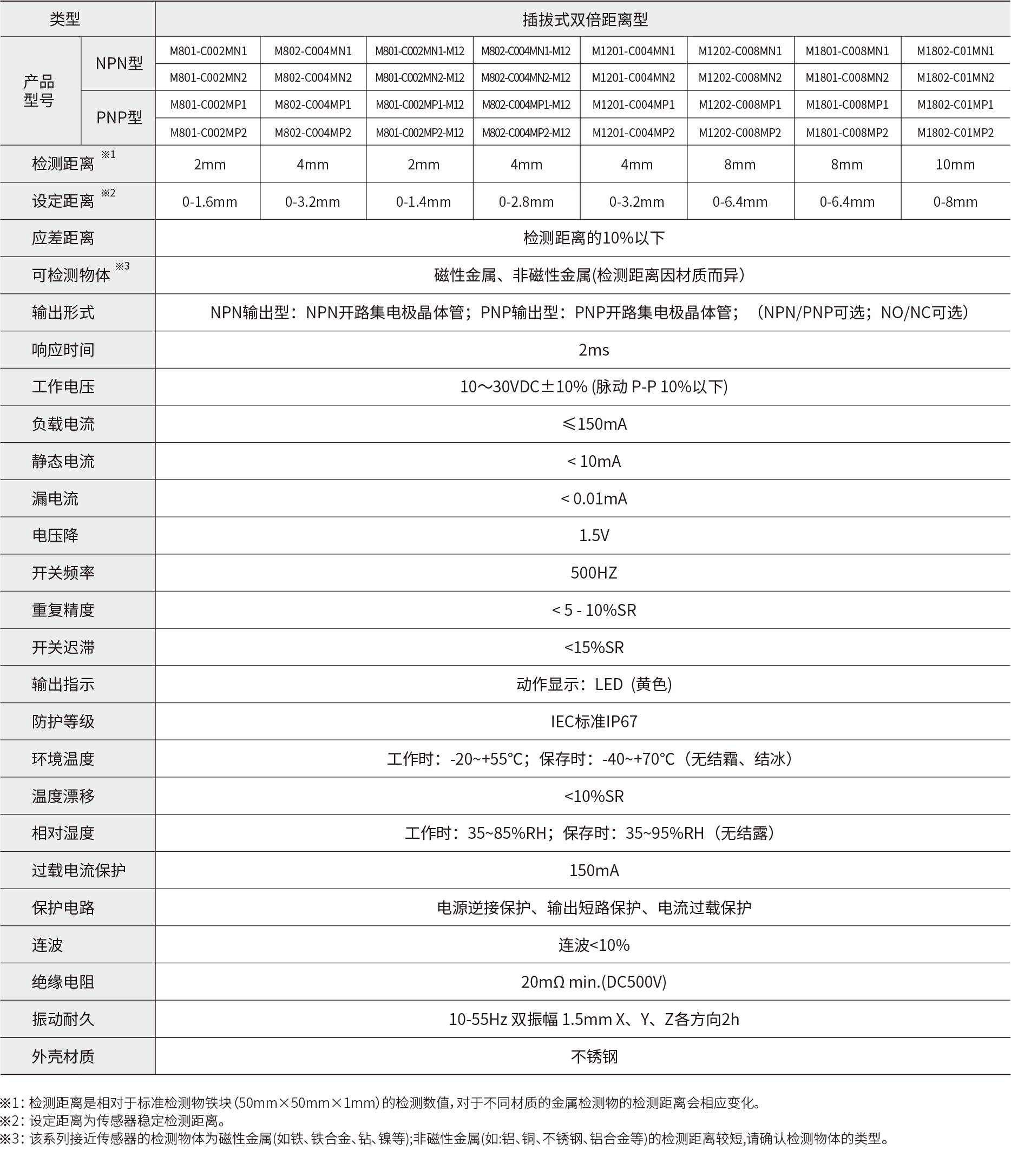Select the 1.5V voltage drop value
Screen dimensions: 1011x1176
[594, 536]
